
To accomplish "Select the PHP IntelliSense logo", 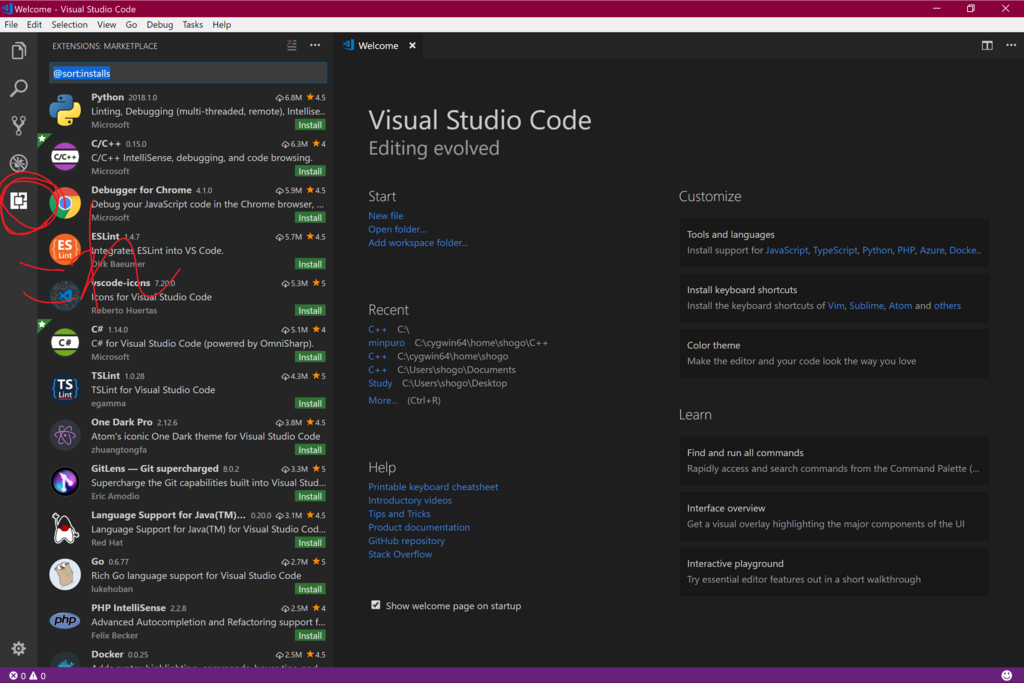I will click(65, 620).
